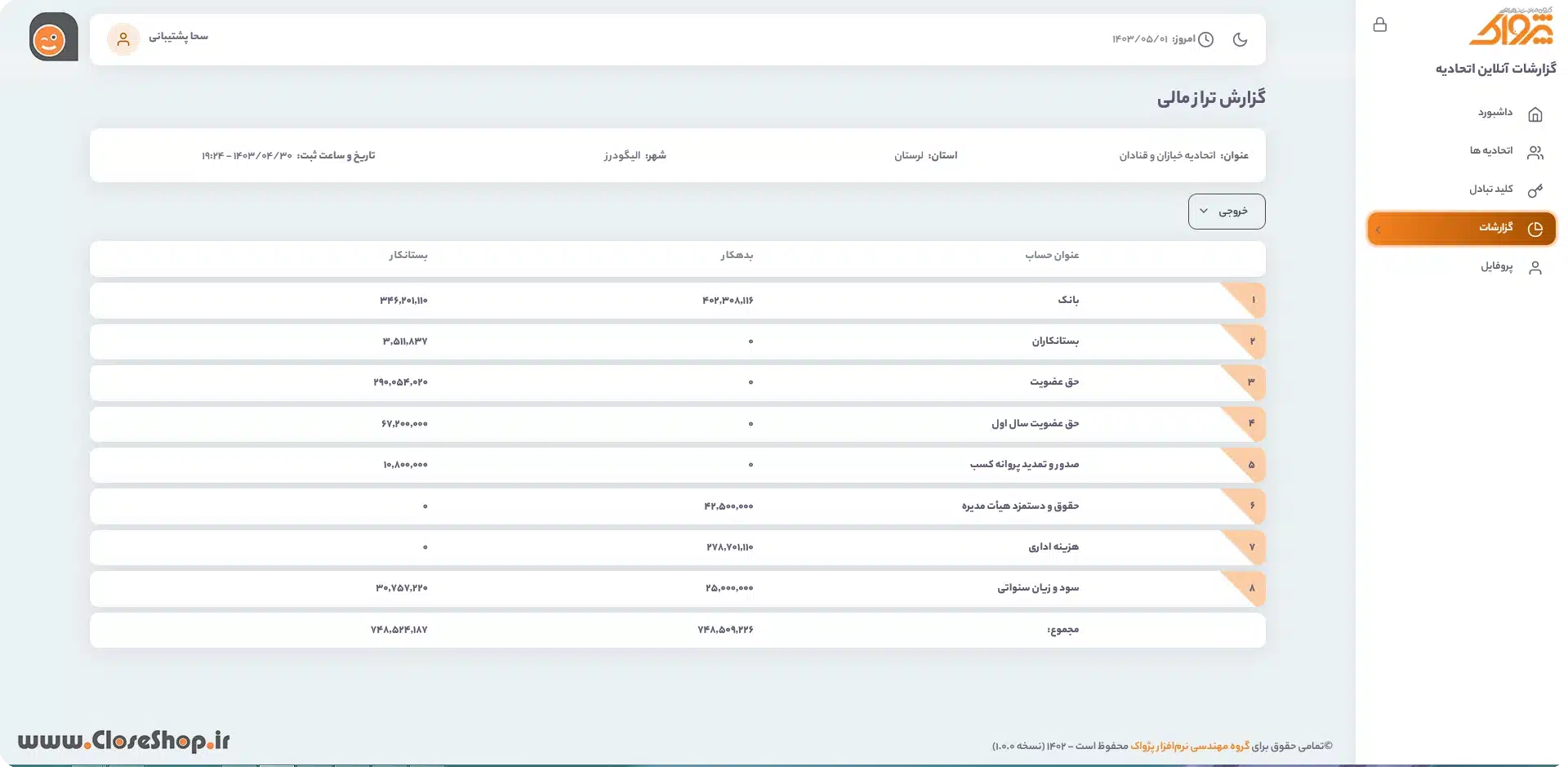Select the بستانکاران account title
Viewport: 1568px width, 767px height.
(x=1055, y=341)
